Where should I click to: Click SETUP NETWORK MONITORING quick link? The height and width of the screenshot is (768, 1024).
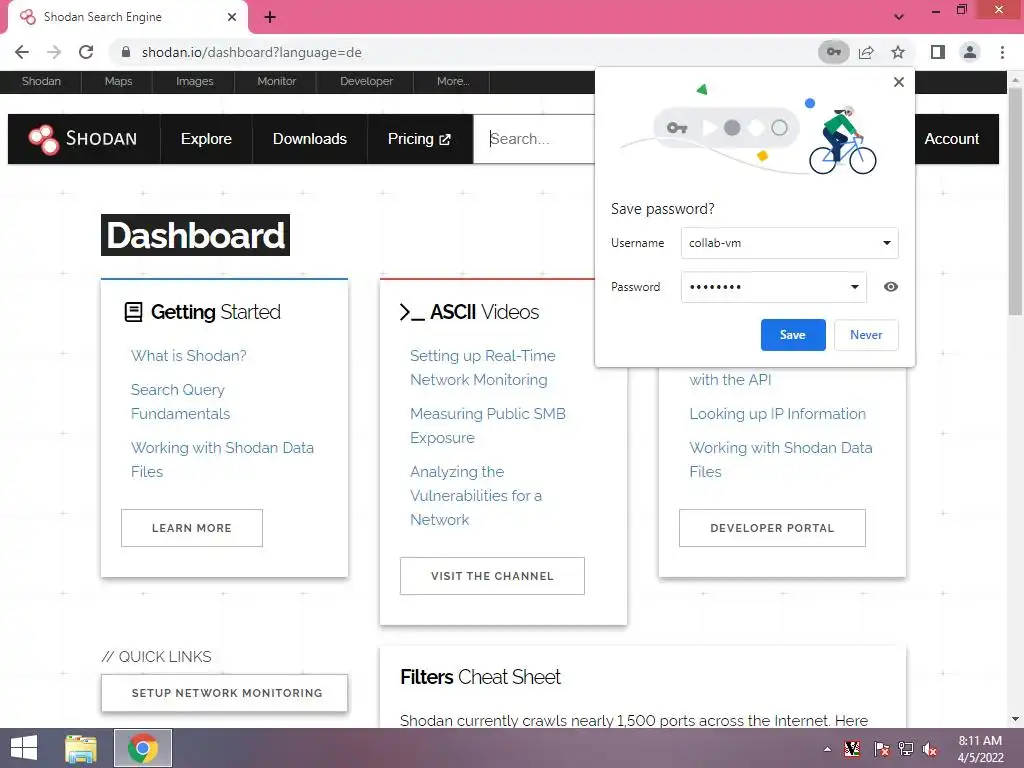click(x=225, y=693)
